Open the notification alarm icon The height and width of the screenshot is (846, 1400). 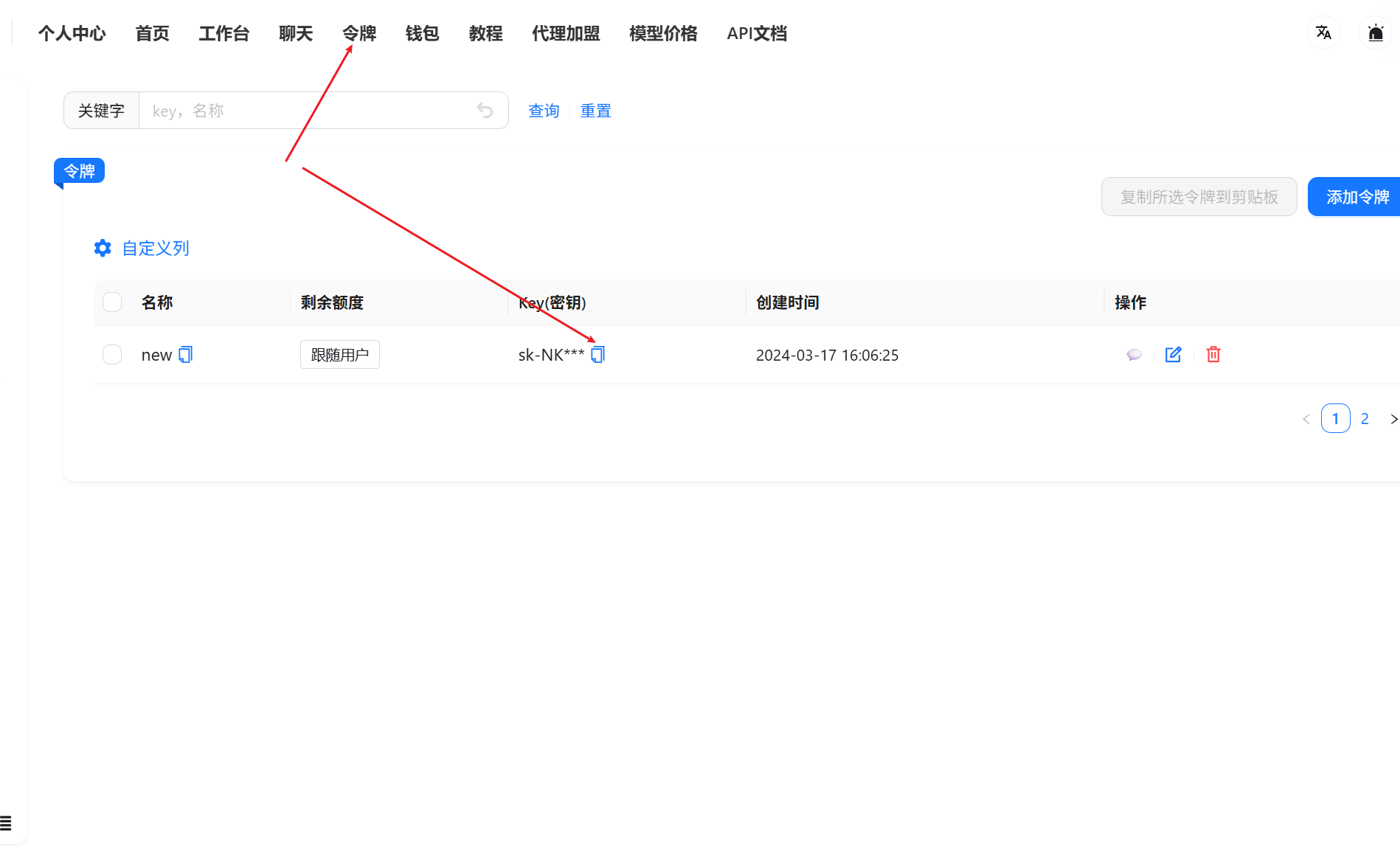point(1375,33)
